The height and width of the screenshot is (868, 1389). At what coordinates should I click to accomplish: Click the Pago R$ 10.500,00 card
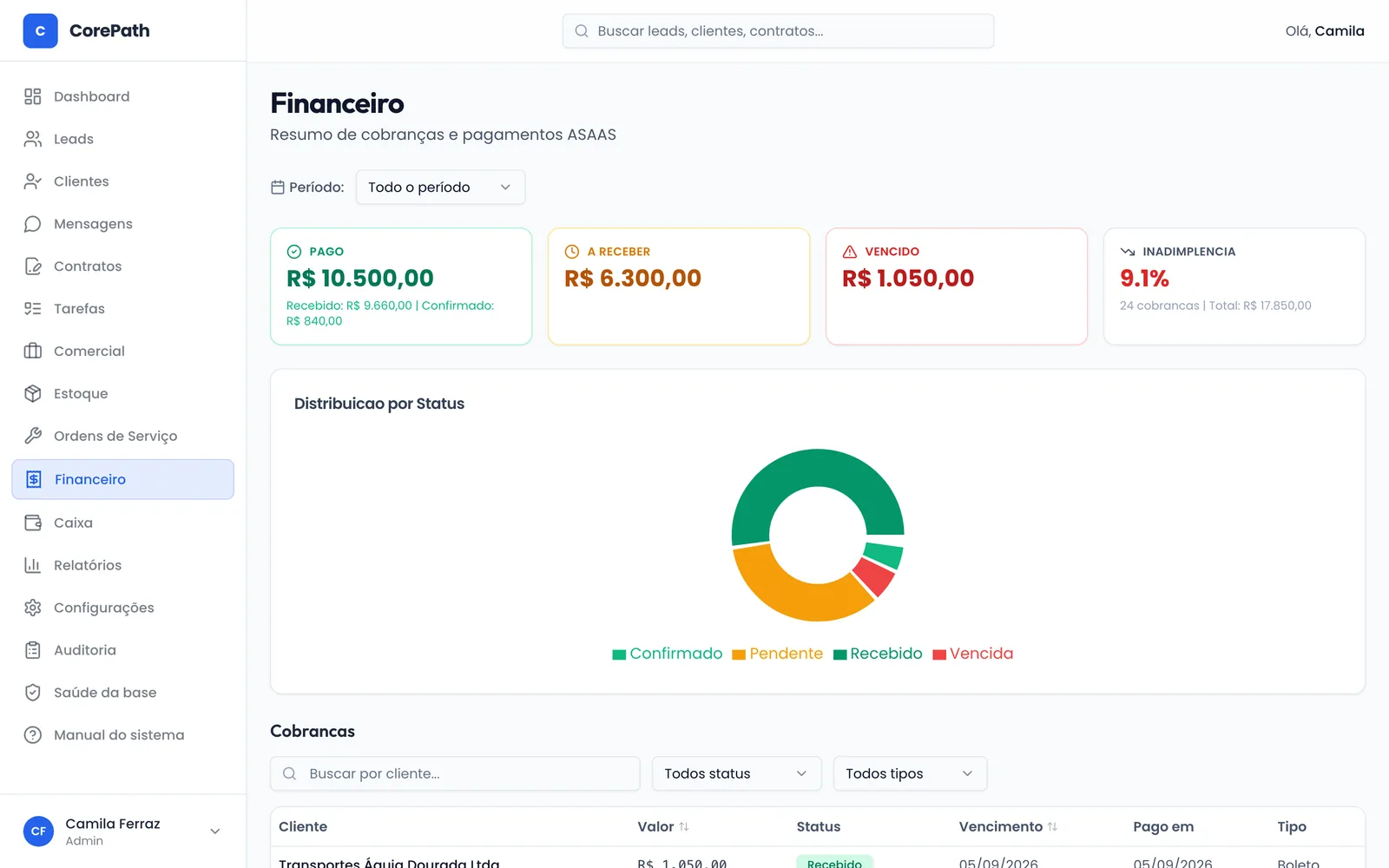tap(401, 286)
